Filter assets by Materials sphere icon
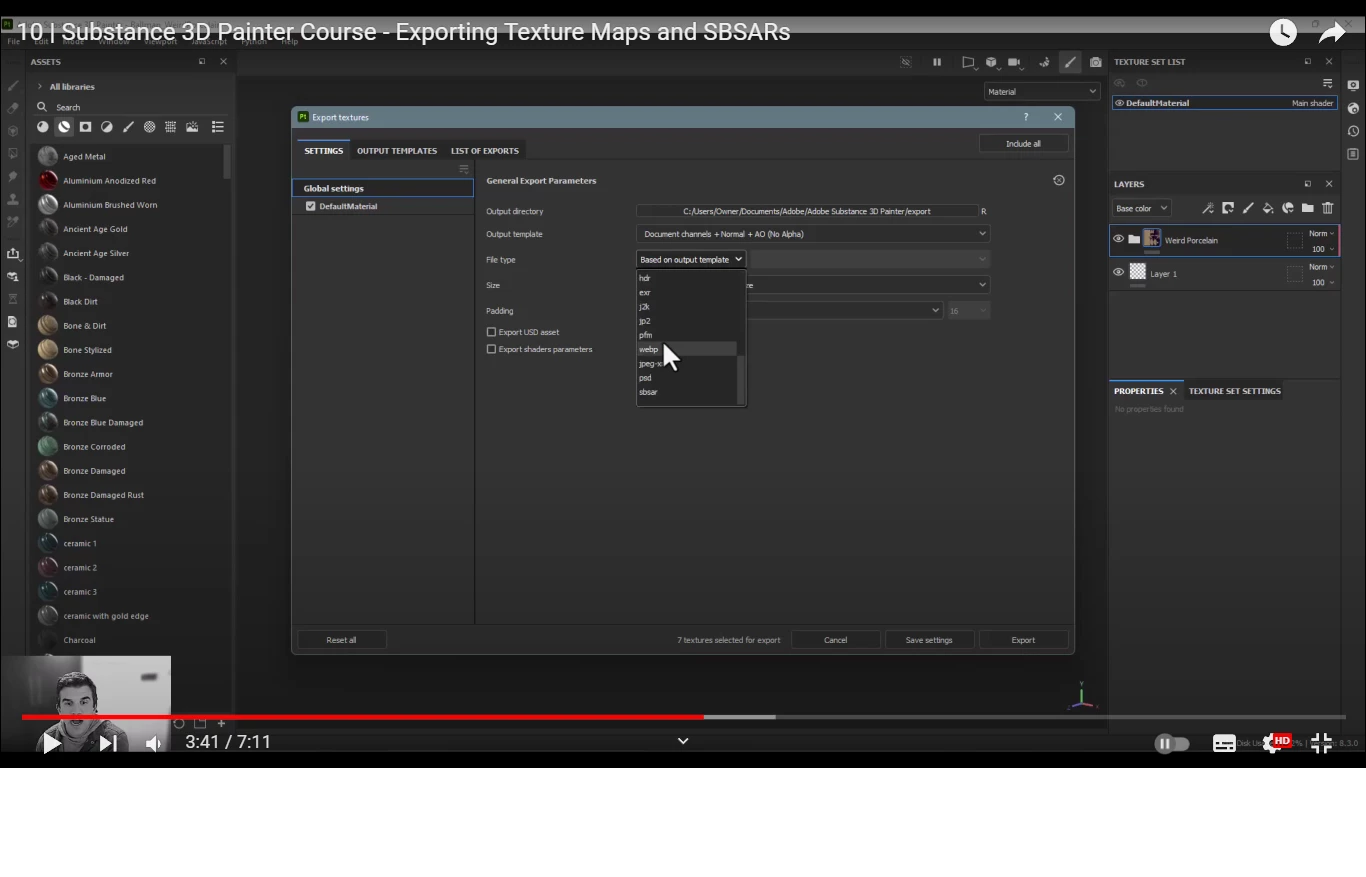The height and width of the screenshot is (877, 1366). (x=43, y=127)
